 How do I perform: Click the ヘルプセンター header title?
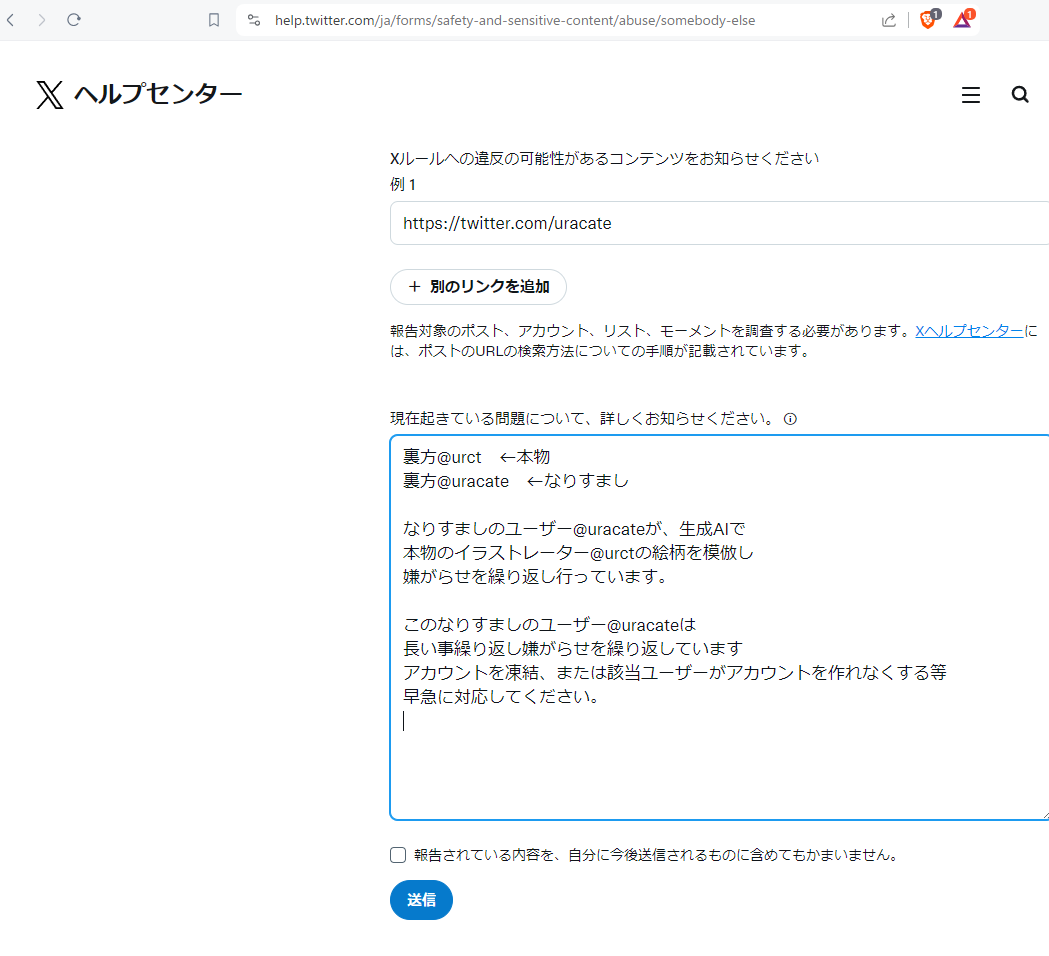(158, 94)
